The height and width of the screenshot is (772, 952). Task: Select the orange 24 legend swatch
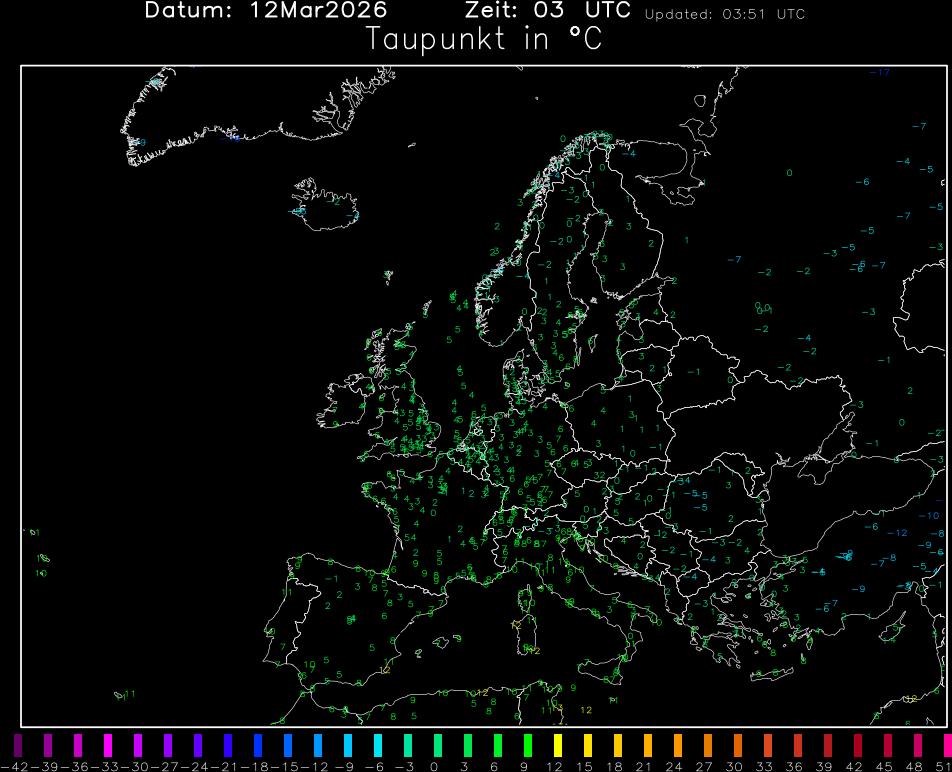678,745
